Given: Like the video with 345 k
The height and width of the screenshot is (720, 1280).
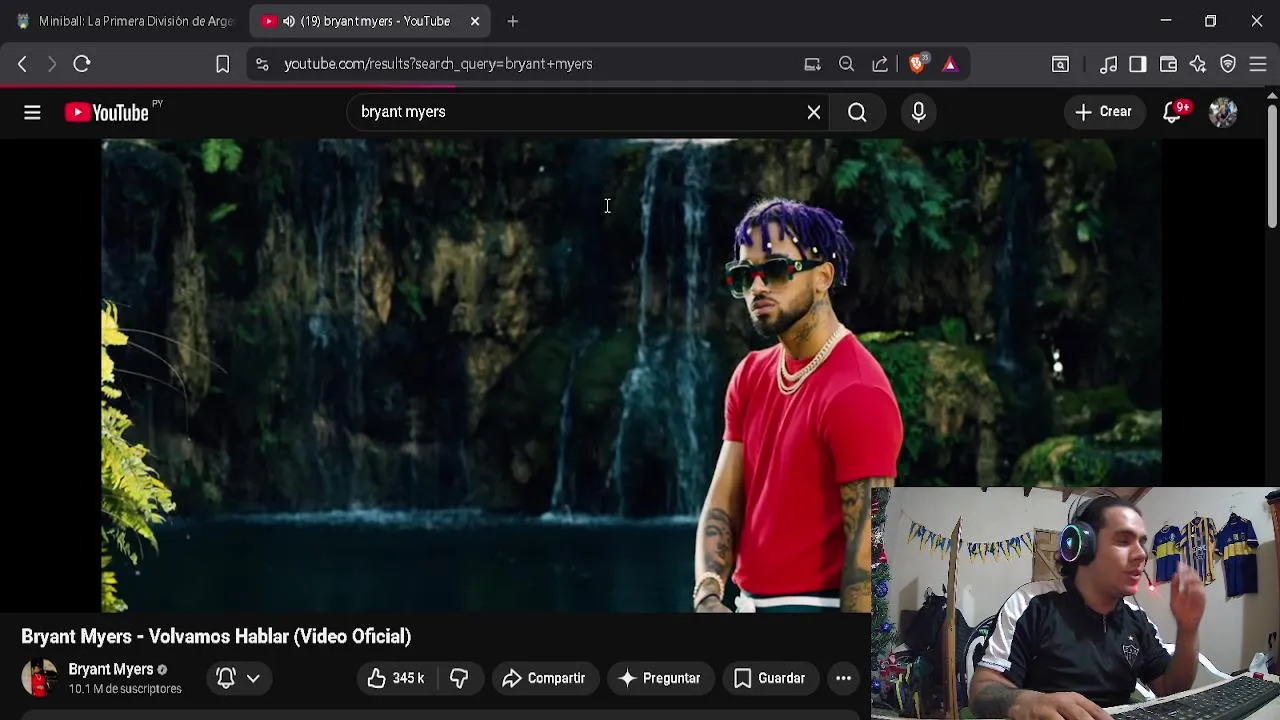Looking at the screenshot, I should click(x=396, y=678).
